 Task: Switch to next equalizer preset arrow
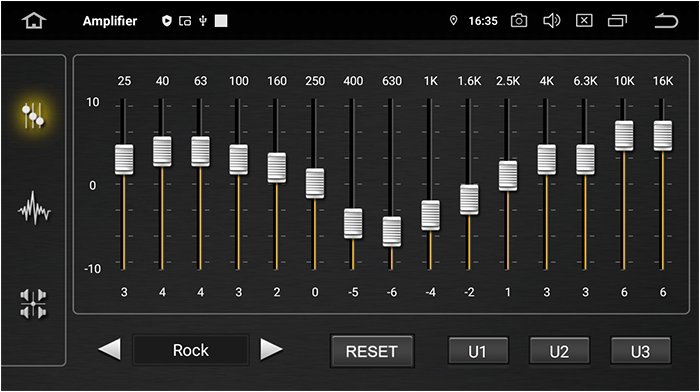271,350
